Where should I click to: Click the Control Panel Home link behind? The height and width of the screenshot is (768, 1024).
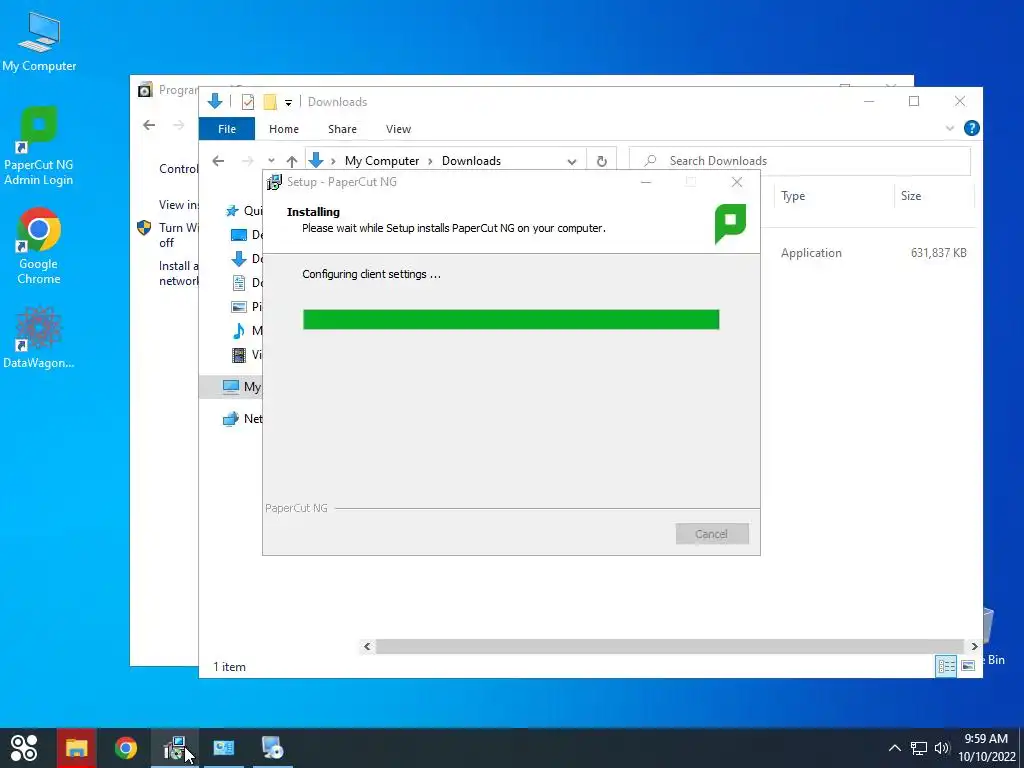pos(178,168)
